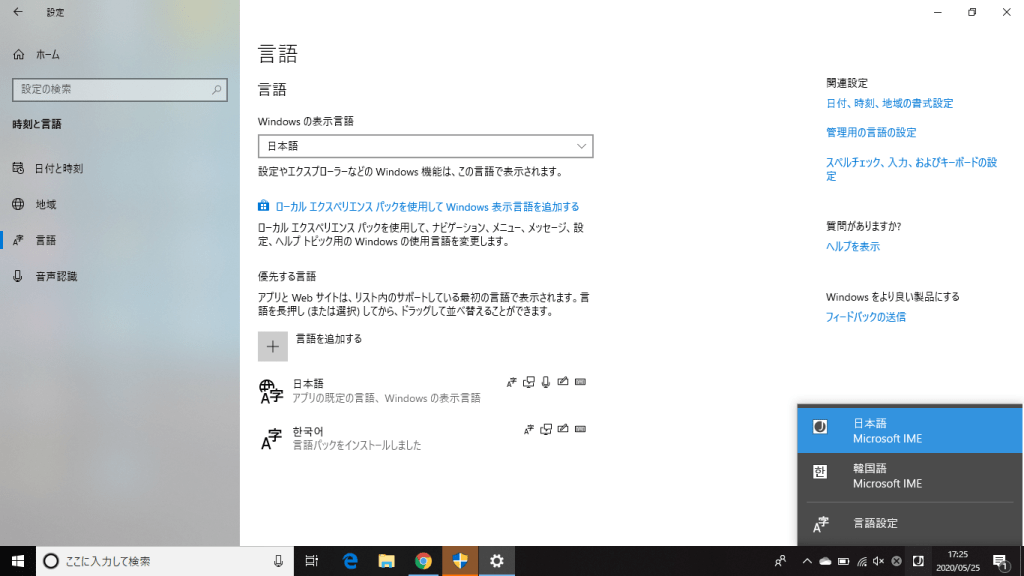Click the plus icon to add a language

272,346
